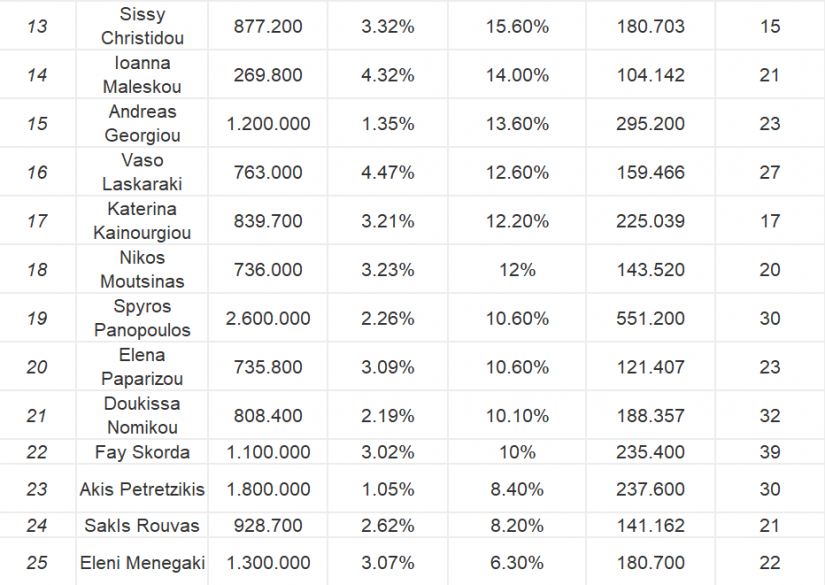The image size is (825, 585).
Task: Click the name Sissy Christidou
Action: click(x=142, y=27)
